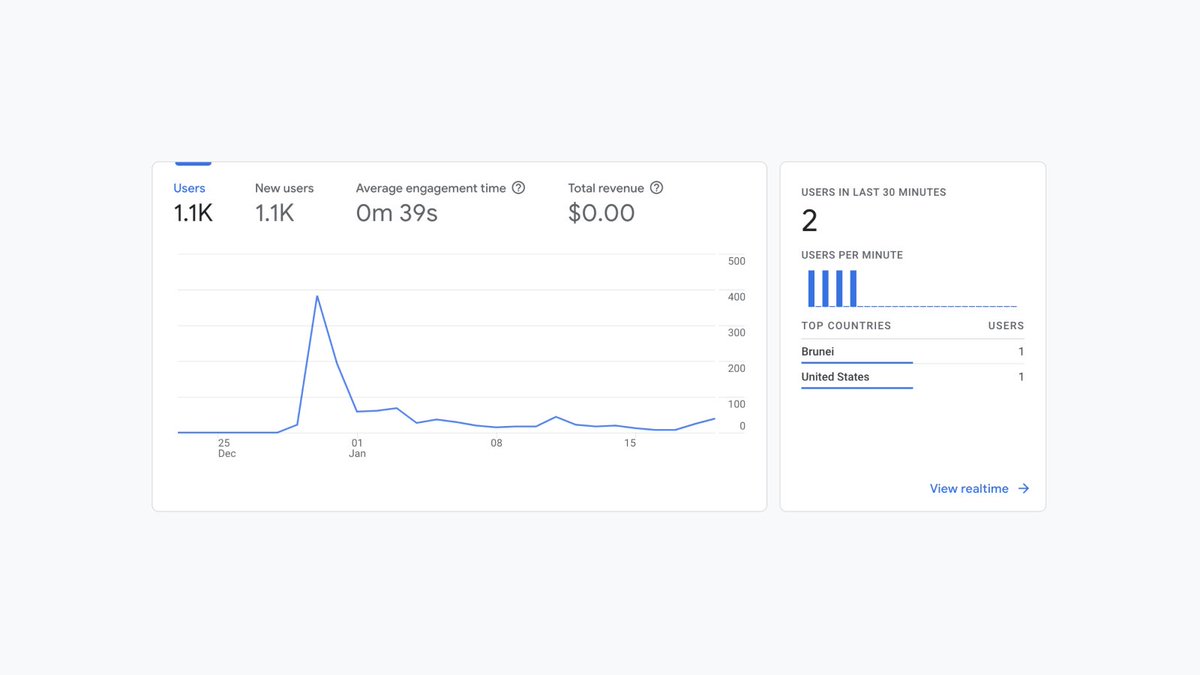This screenshot has height=675, width=1200.
Task: Click the USERS IN LAST 30 MINUTES heading
Action: (x=873, y=192)
